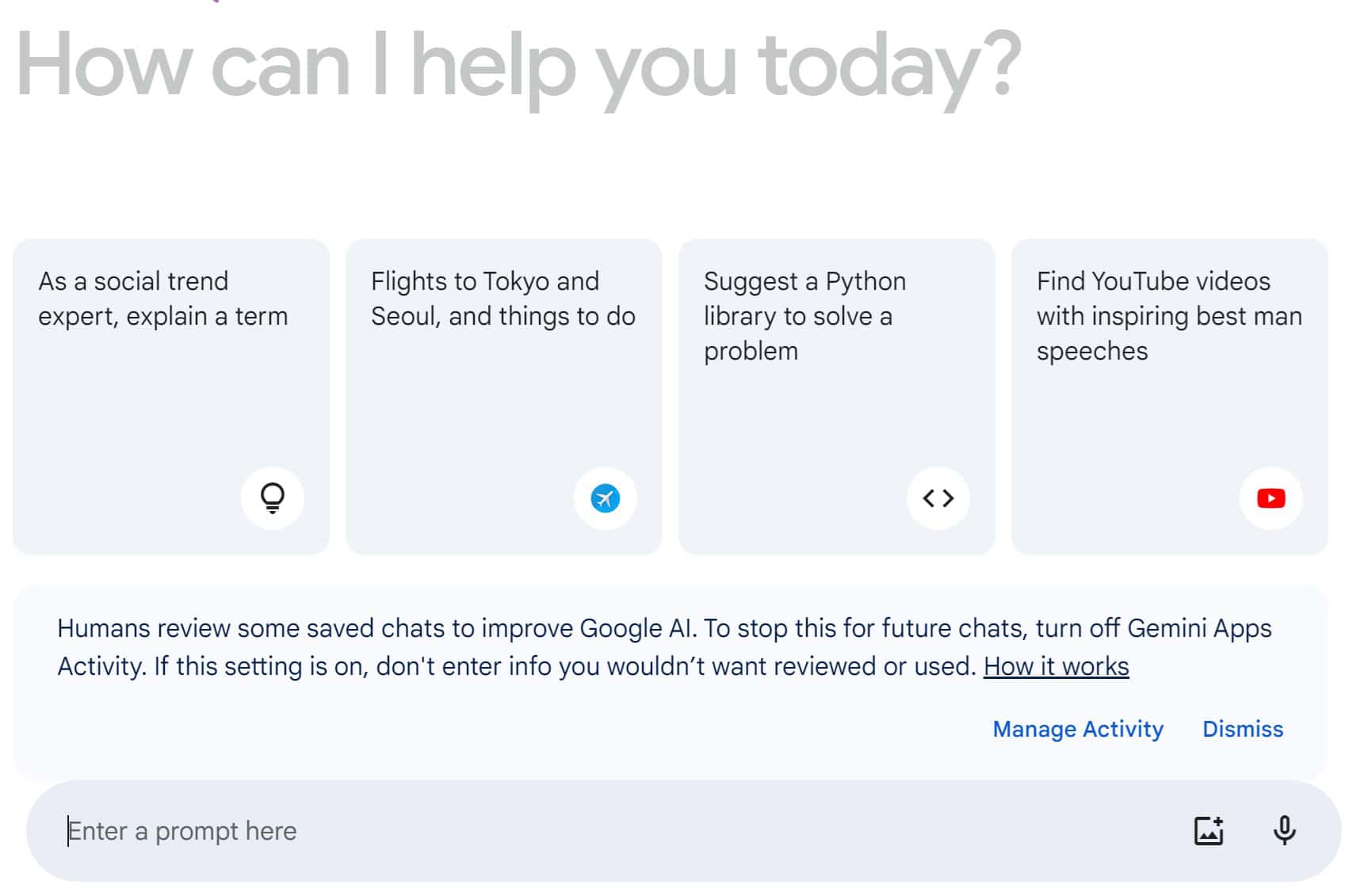This screenshot has height=896, width=1345.
Task: Click the lightbulb icon on the social trend card
Action: [273, 498]
